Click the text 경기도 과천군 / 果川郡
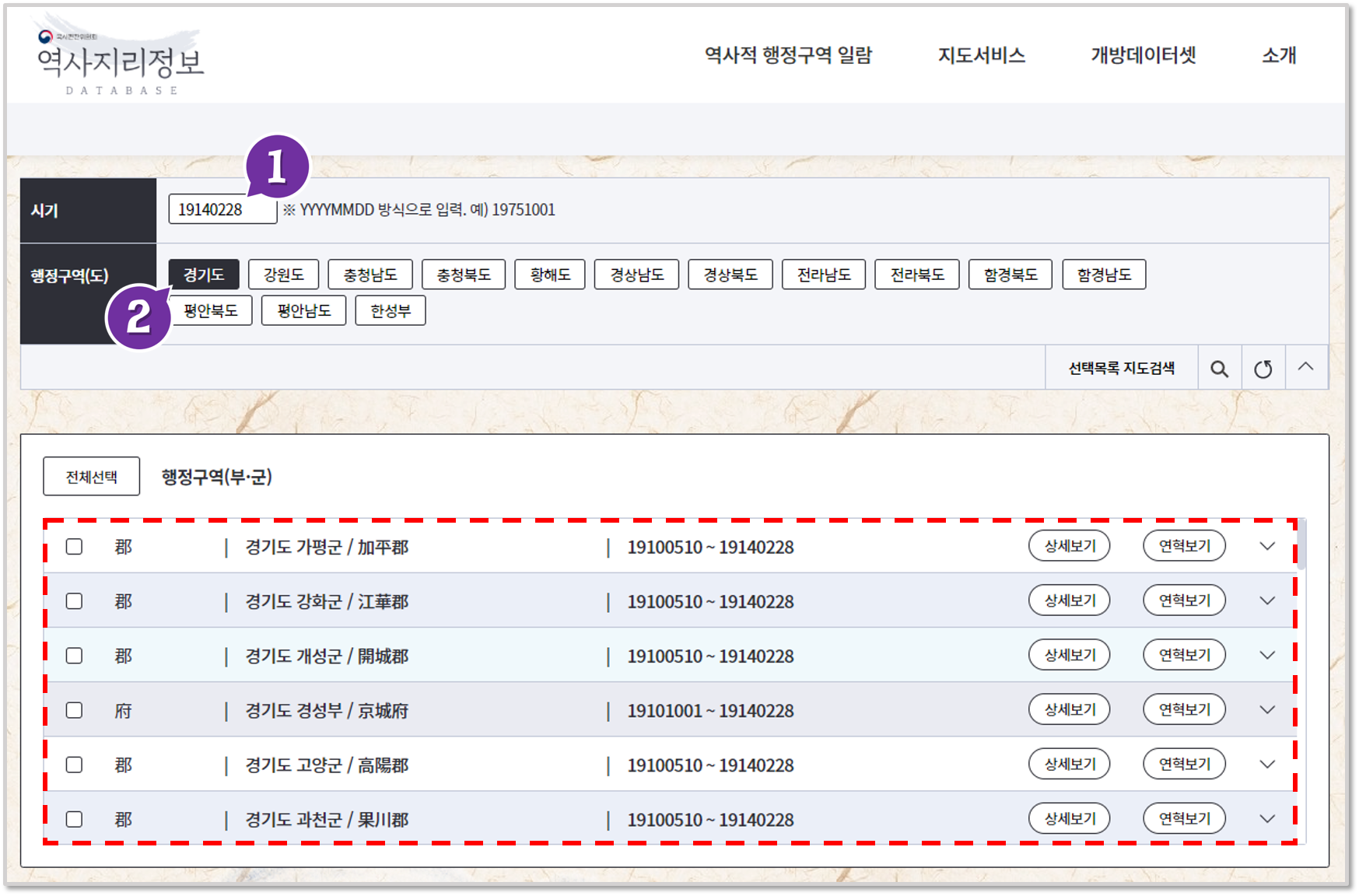The width and height of the screenshot is (1359, 896). pyautogui.click(x=327, y=820)
